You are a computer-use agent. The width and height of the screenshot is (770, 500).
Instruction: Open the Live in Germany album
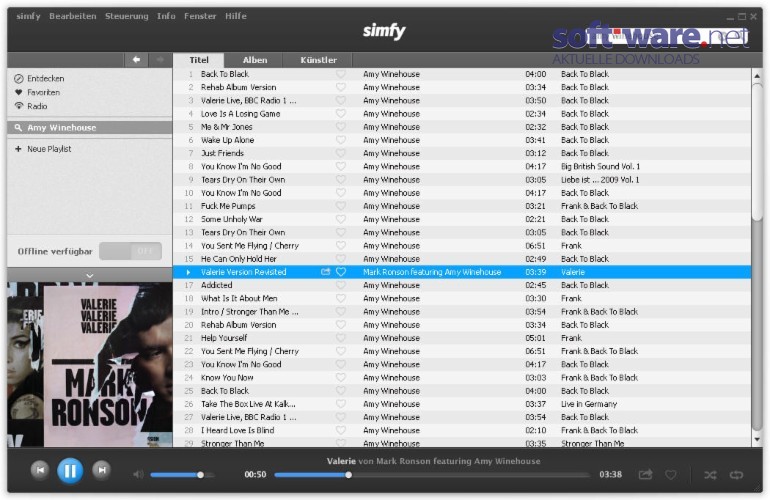[589, 404]
